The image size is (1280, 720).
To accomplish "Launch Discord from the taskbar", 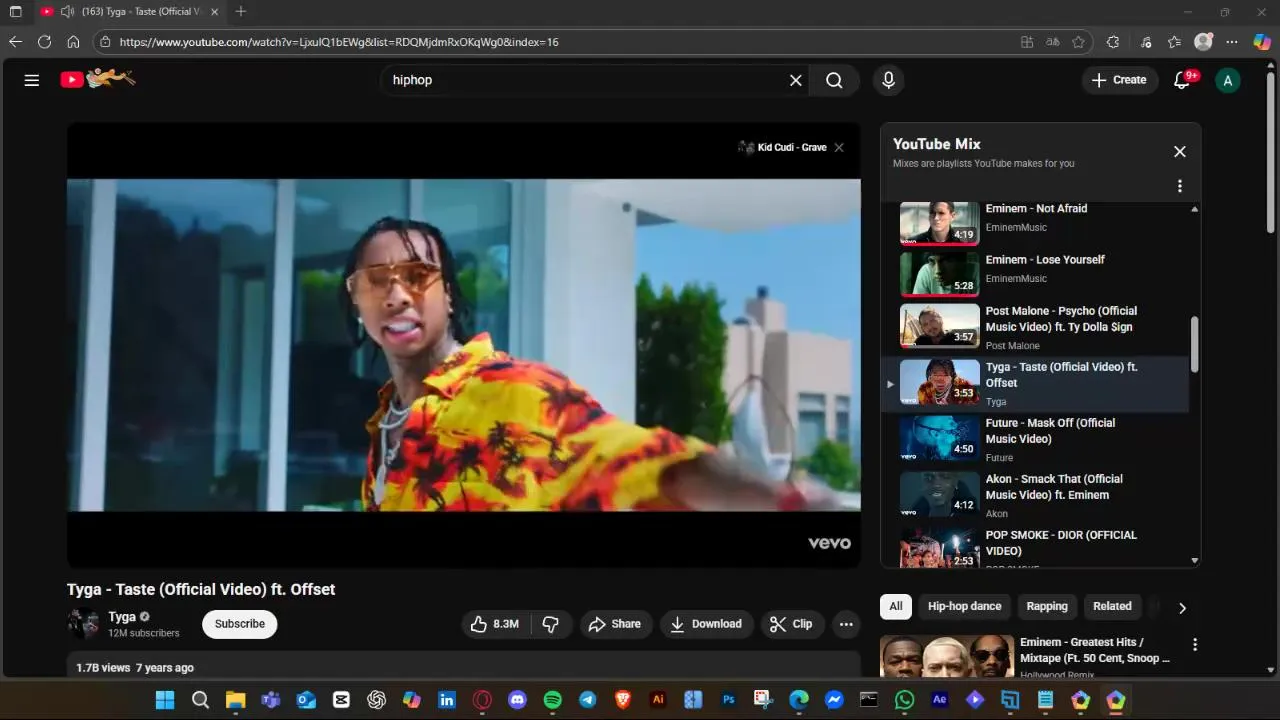I will click(517, 700).
